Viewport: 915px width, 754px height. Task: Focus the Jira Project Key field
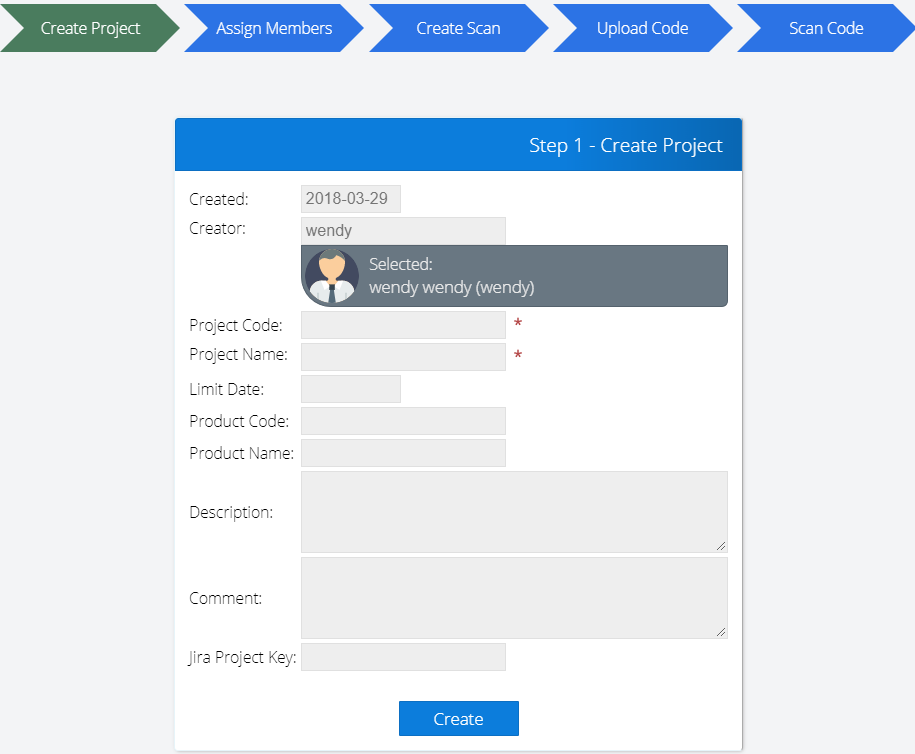[403, 657]
